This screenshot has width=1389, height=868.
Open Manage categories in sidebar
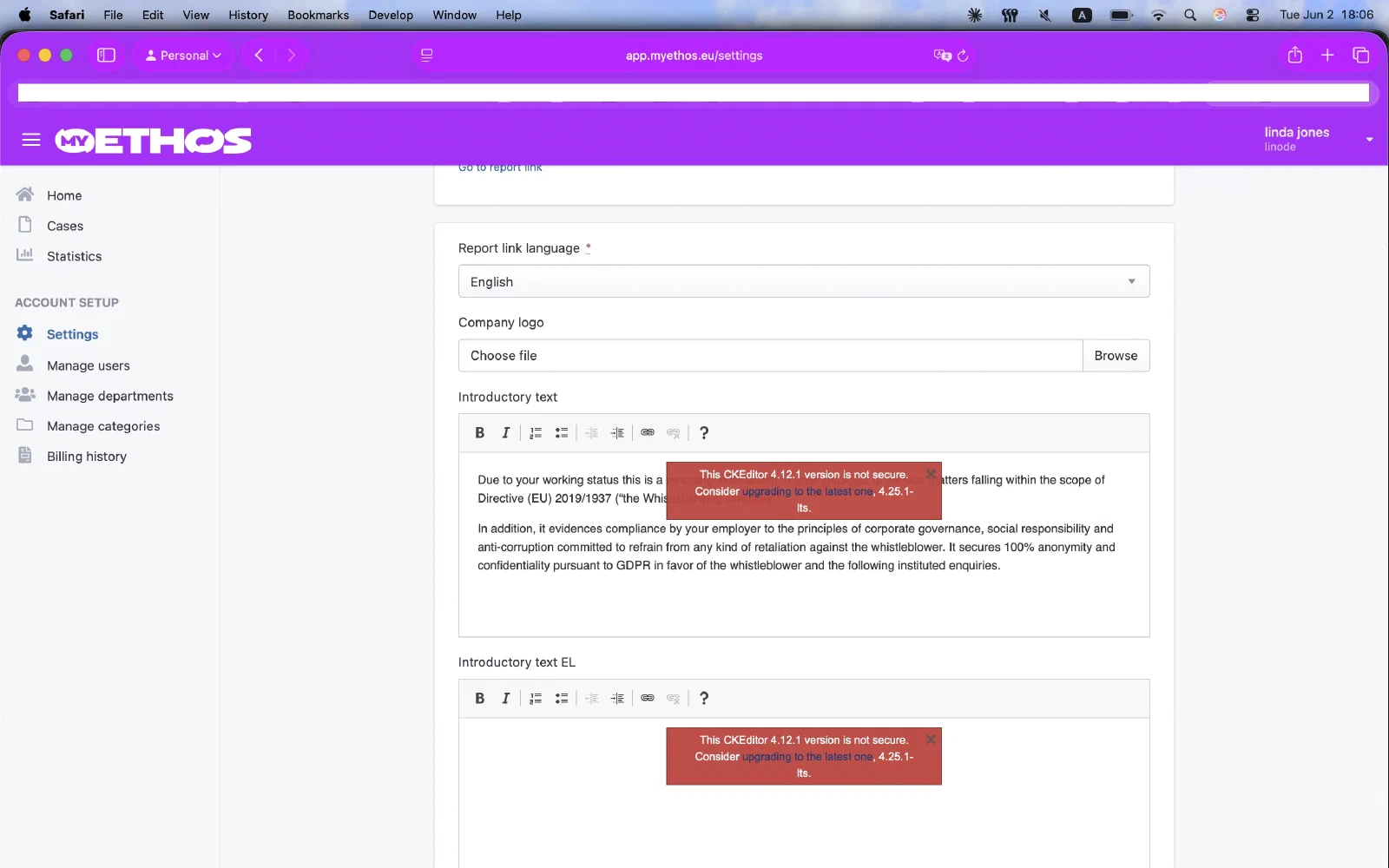click(103, 426)
